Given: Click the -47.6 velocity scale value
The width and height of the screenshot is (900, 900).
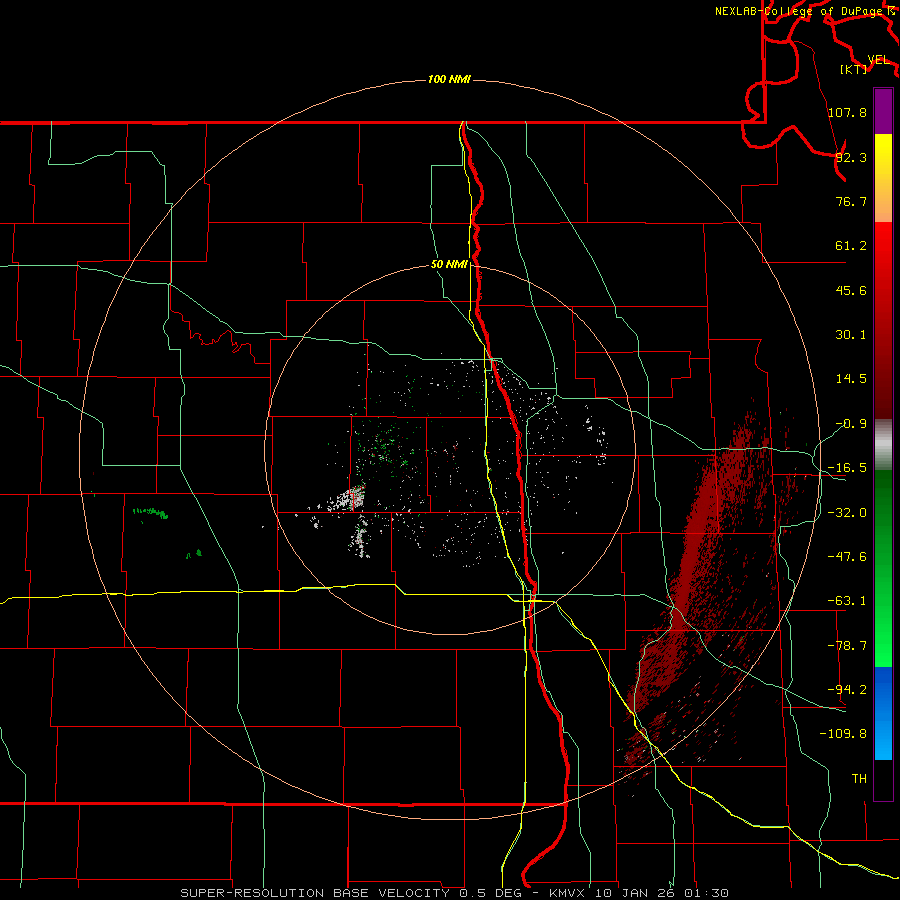Looking at the screenshot, I should (847, 557).
